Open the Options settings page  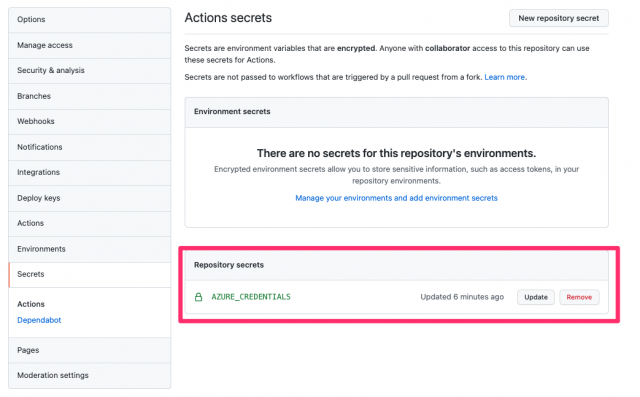pos(89,20)
